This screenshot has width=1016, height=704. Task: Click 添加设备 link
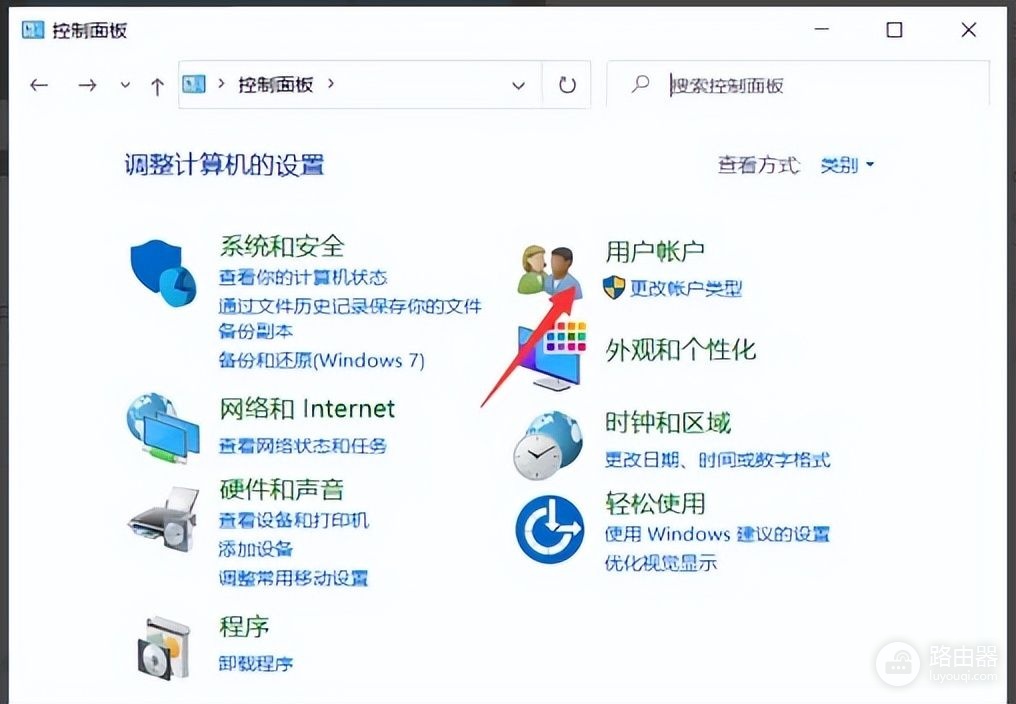pyautogui.click(x=256, y=549)
